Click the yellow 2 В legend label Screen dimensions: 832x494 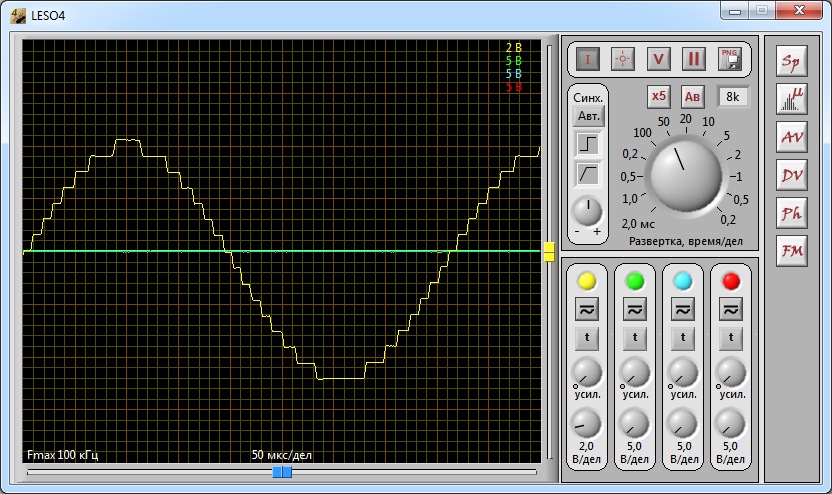tap(514, 48)
